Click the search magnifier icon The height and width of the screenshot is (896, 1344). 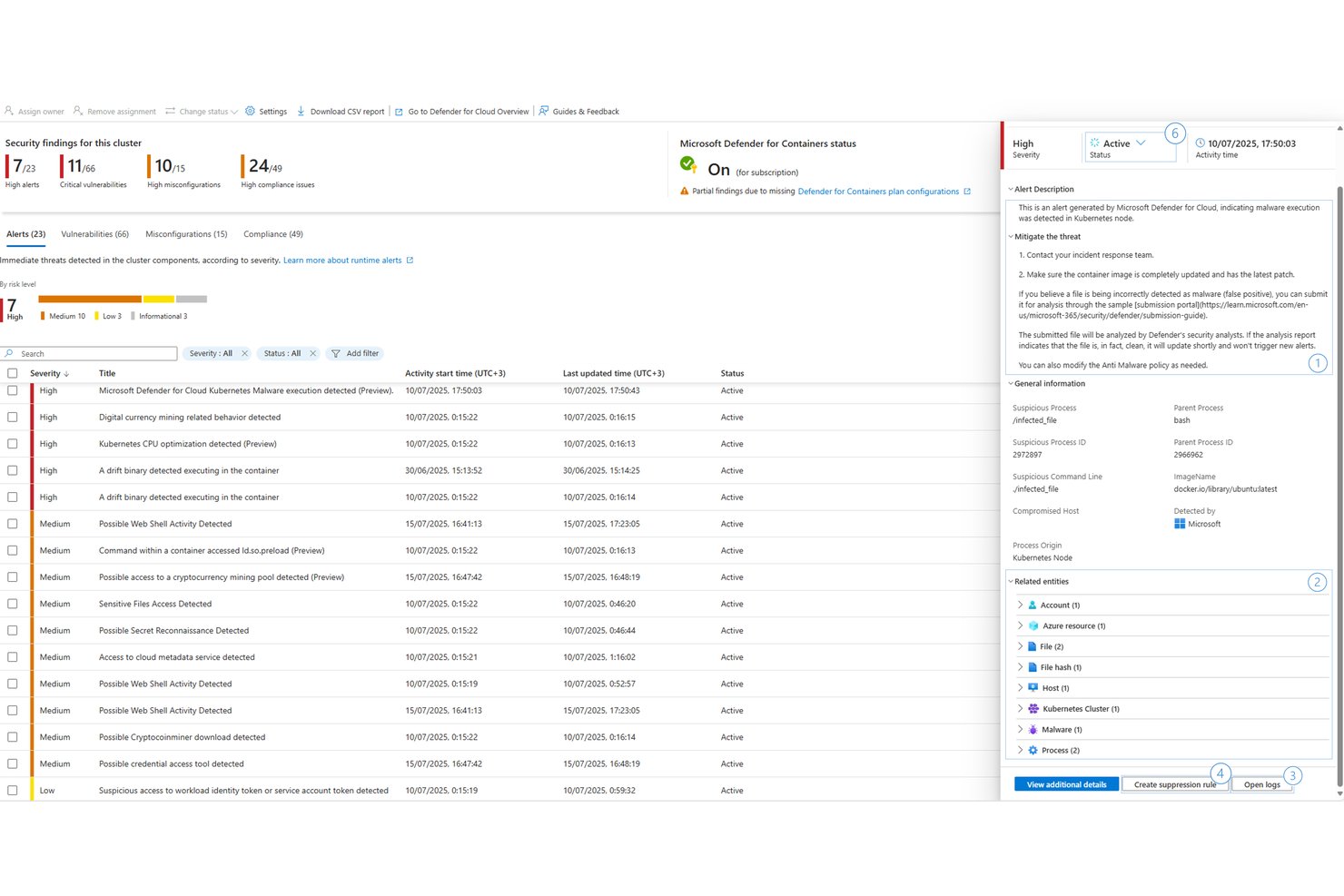coord(9,353)
